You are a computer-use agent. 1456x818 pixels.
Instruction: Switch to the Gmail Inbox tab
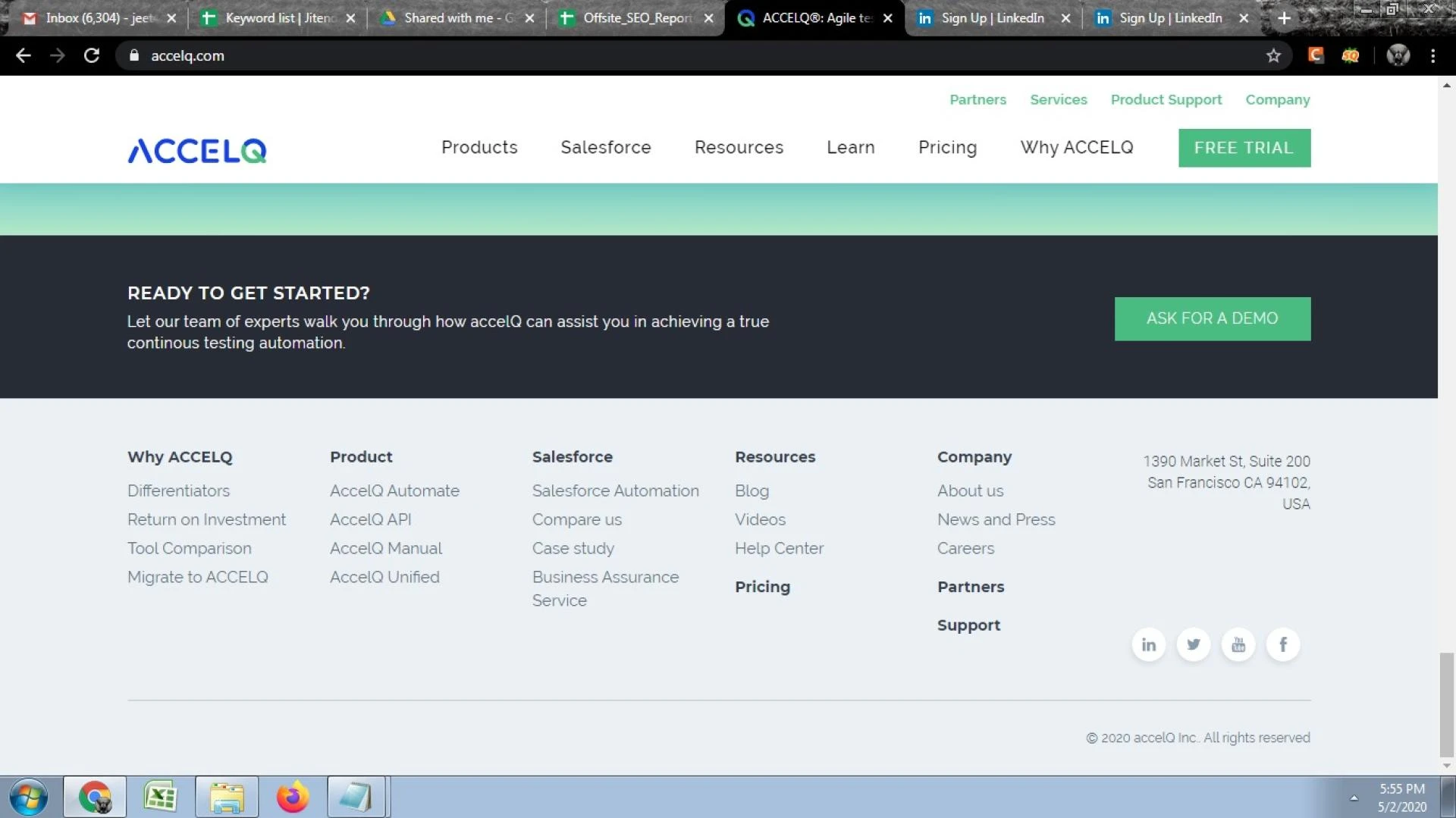[97, 18]
